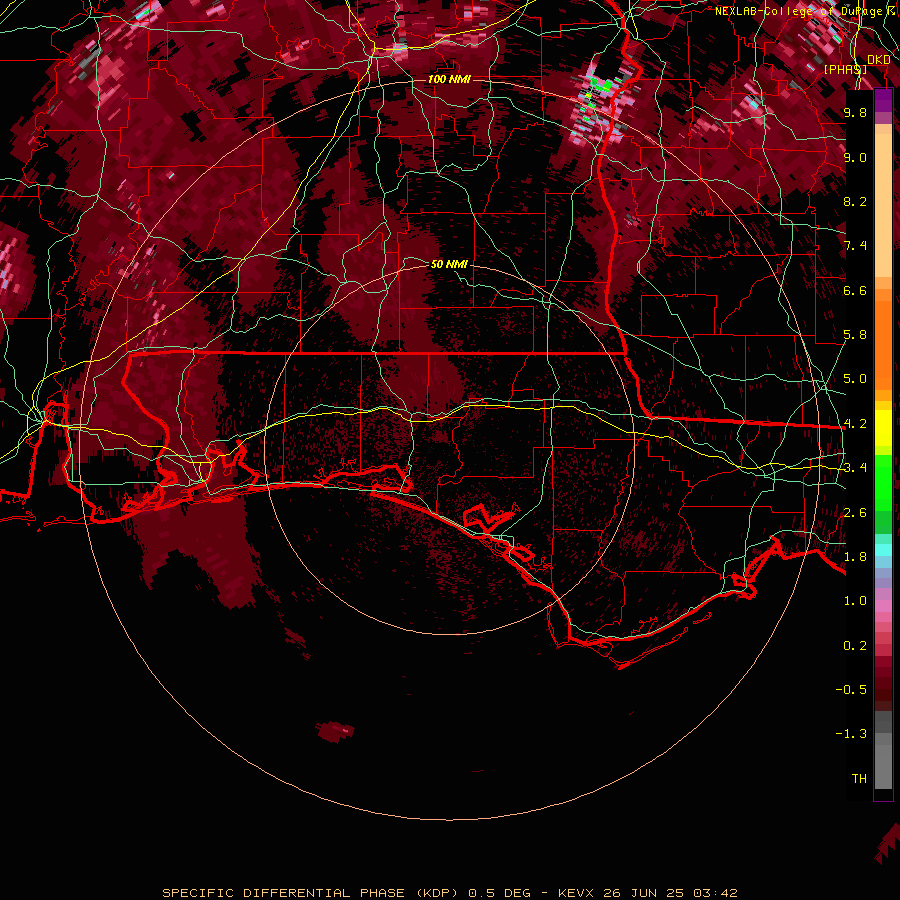Click the DKD label above the color scale
This screenshot has height=900, width=900.
878,60
